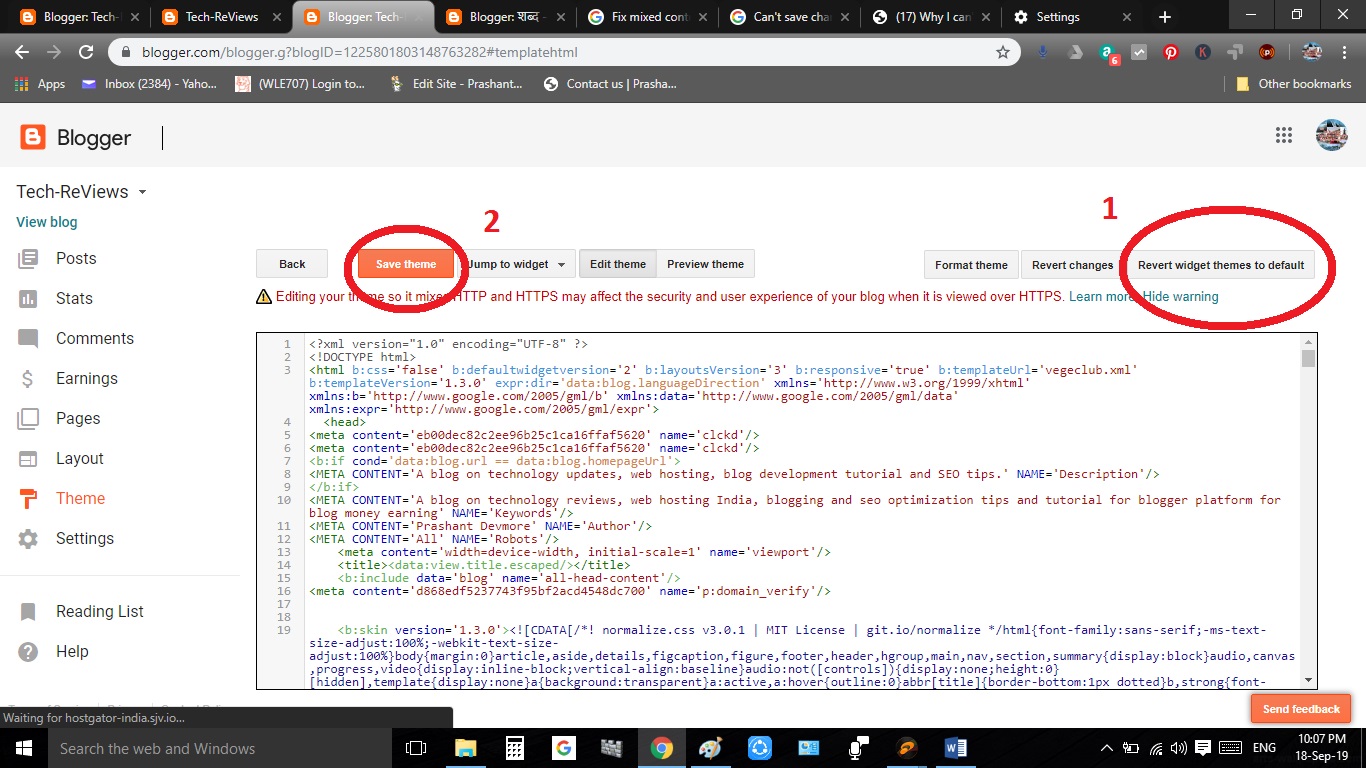Click the Theme paint-roller icon
Image resolution: width=1366 pixels, height=768 pixels.
point(28,499)
